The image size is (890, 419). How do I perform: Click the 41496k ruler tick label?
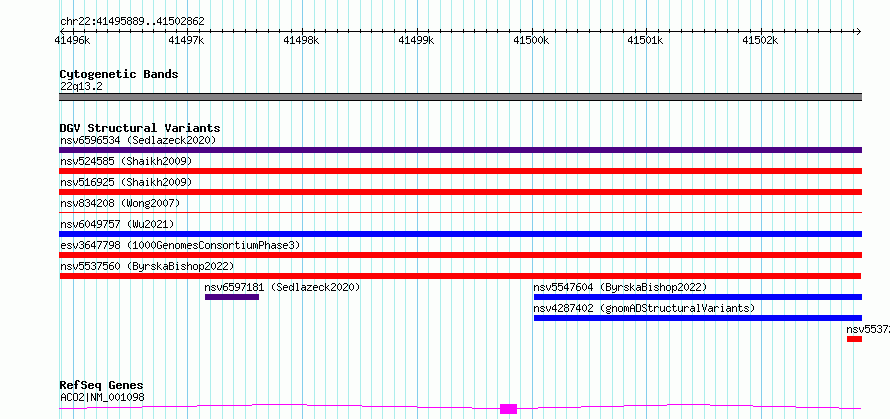pyautogui.click(x=72, y=40)
